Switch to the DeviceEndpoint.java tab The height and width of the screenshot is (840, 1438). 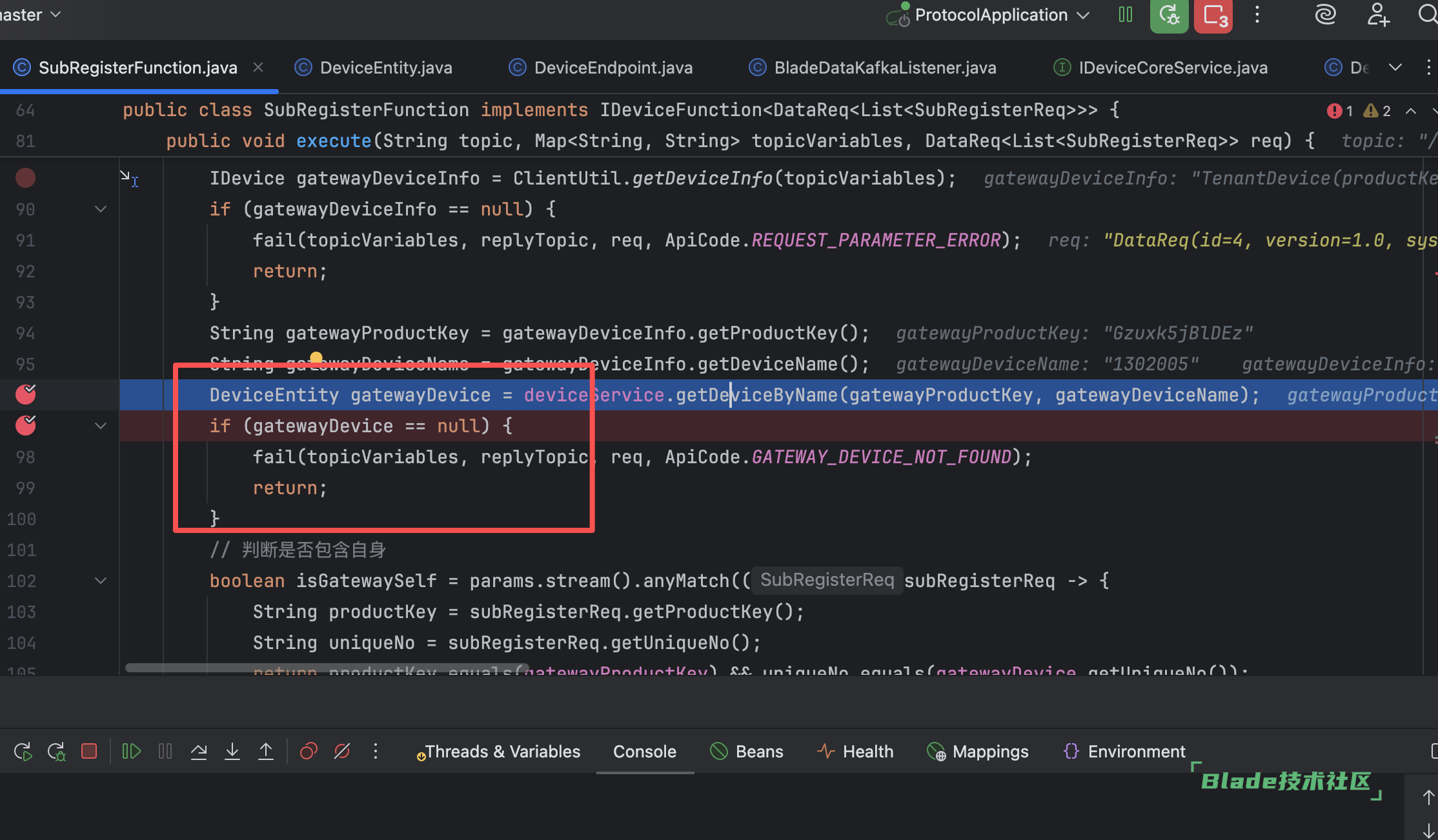pyautogui.click(x=613, y=68)
